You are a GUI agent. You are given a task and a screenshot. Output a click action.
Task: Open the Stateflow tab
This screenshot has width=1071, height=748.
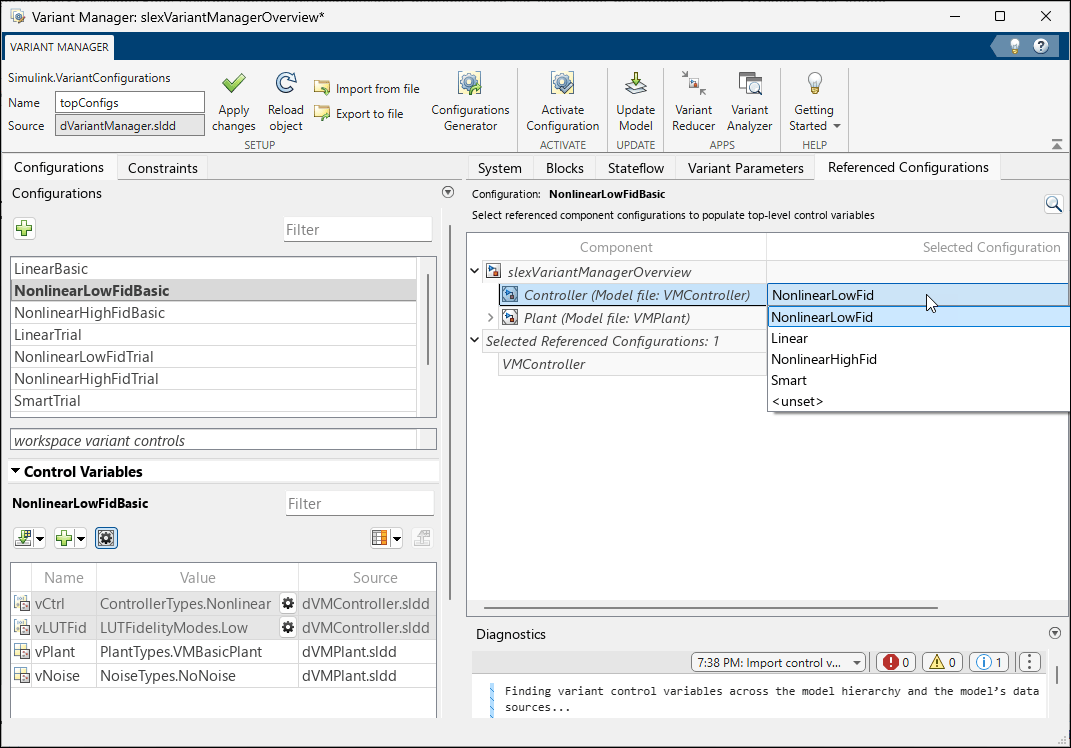tap(636, 168)
